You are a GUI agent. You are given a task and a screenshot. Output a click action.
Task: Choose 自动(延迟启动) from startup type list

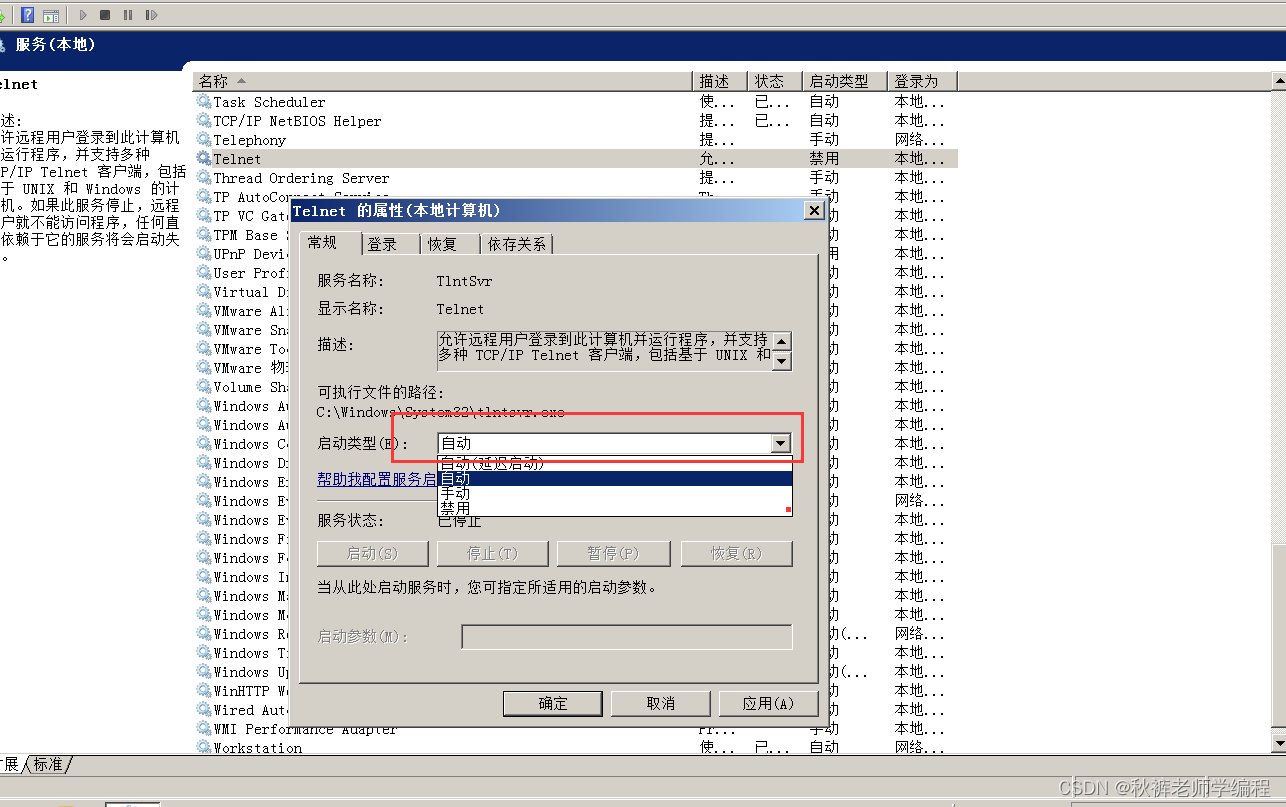[614, 463]
